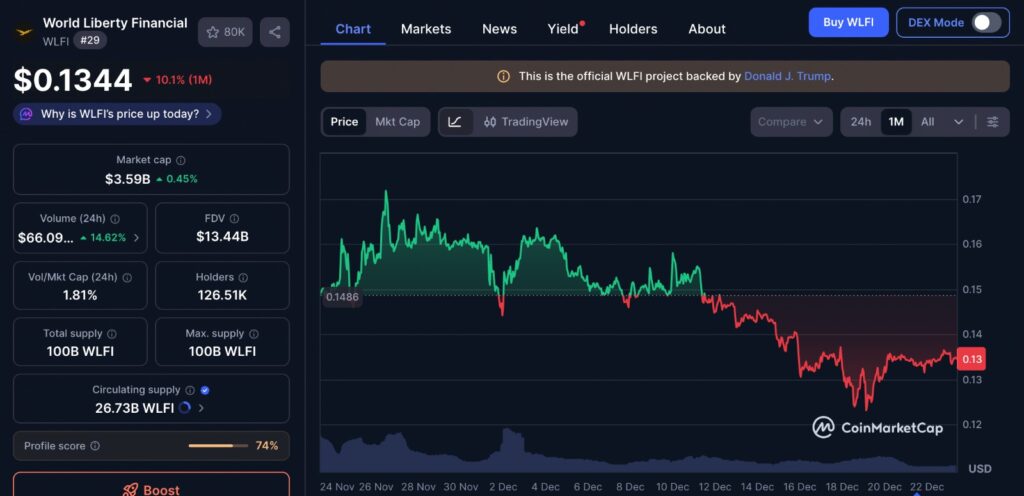Click the Total supply info icon
The width and height of the screenshot is (1024, 496).
112,333
